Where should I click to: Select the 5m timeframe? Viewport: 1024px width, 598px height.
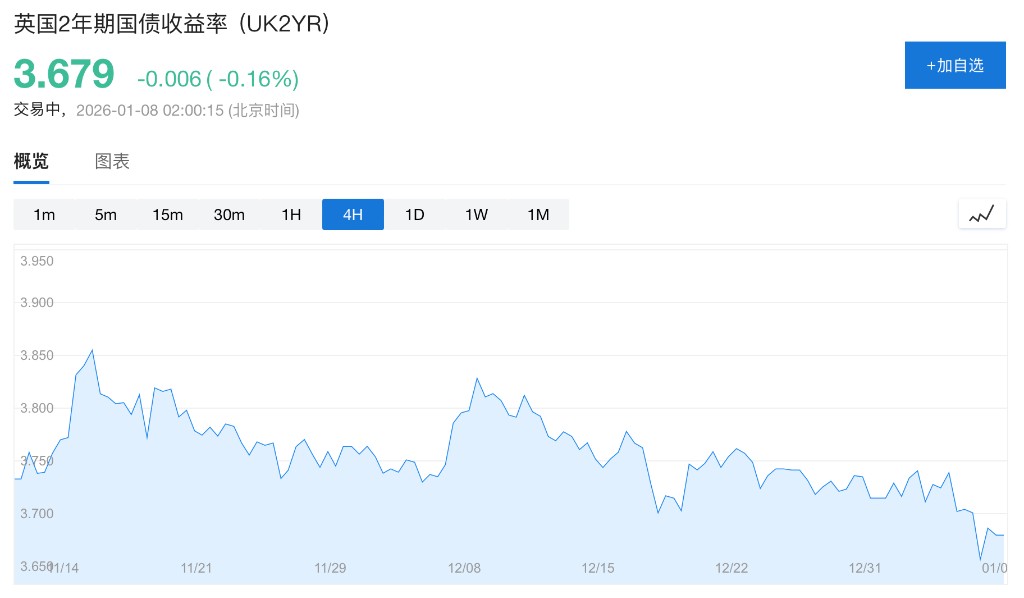click(x=106, y=215)
